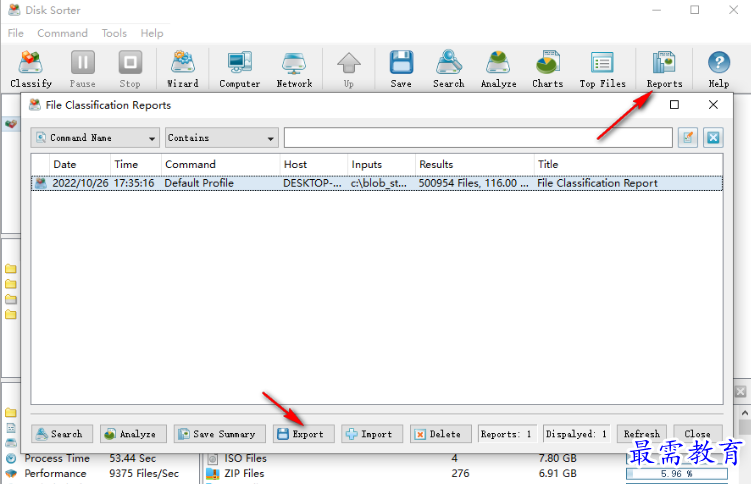Image resolution: width=751 pixels, height=484 pixels.
Task: Click the 'Reports: 1' counter
Action: [506, 434]
